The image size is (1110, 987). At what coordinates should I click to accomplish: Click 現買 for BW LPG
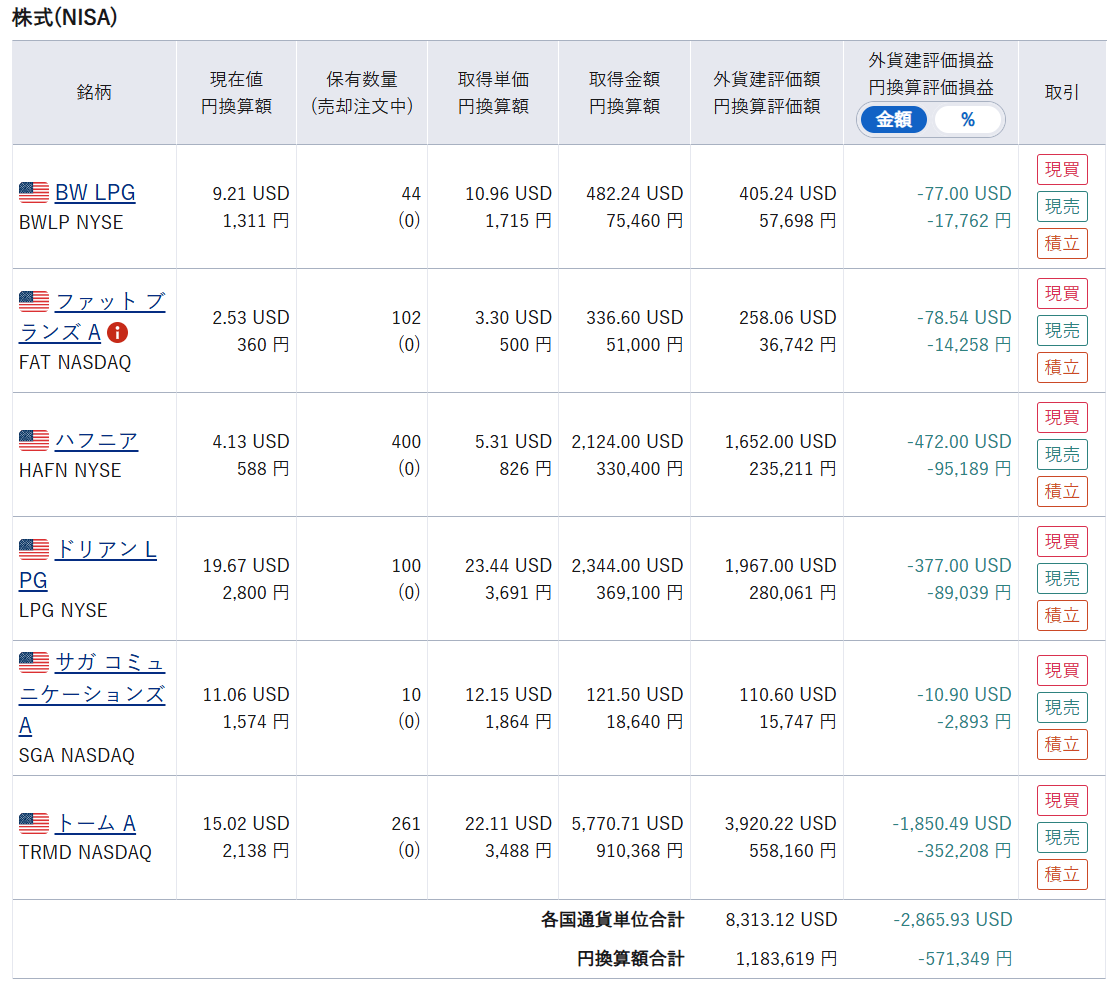click(x=1062, y=170)
